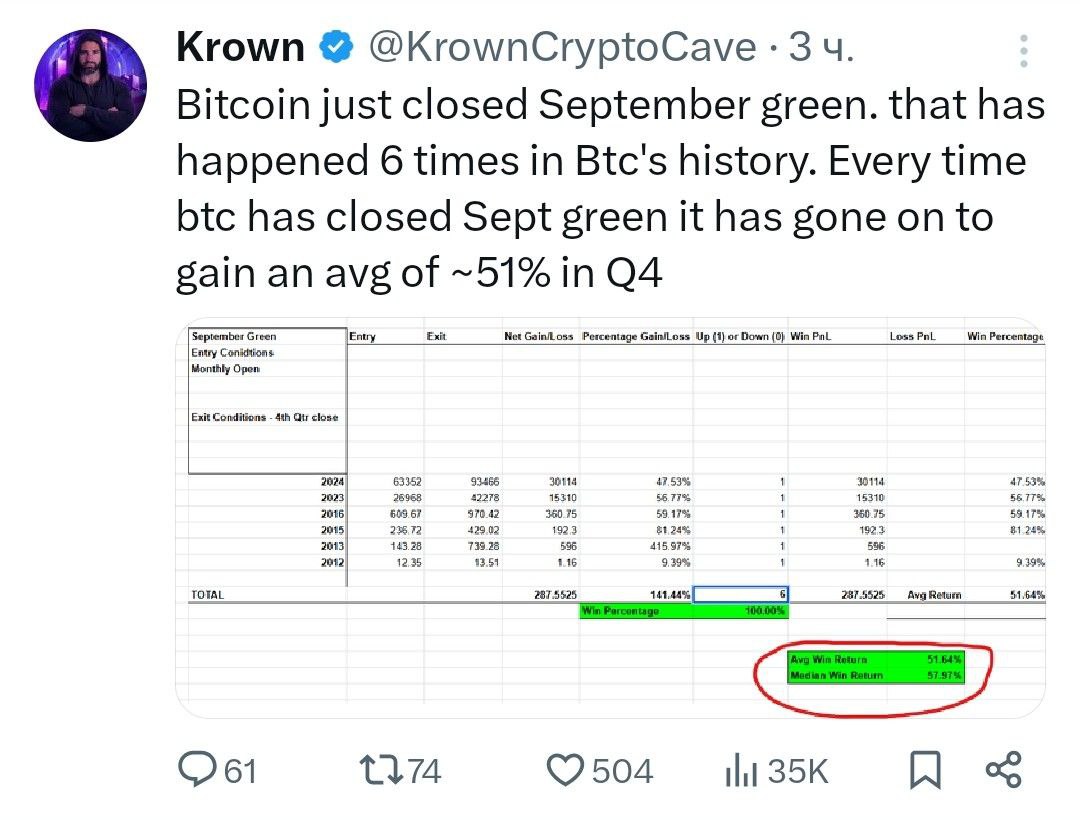Click the reply speech bubble icon

[x=195, y=770]
